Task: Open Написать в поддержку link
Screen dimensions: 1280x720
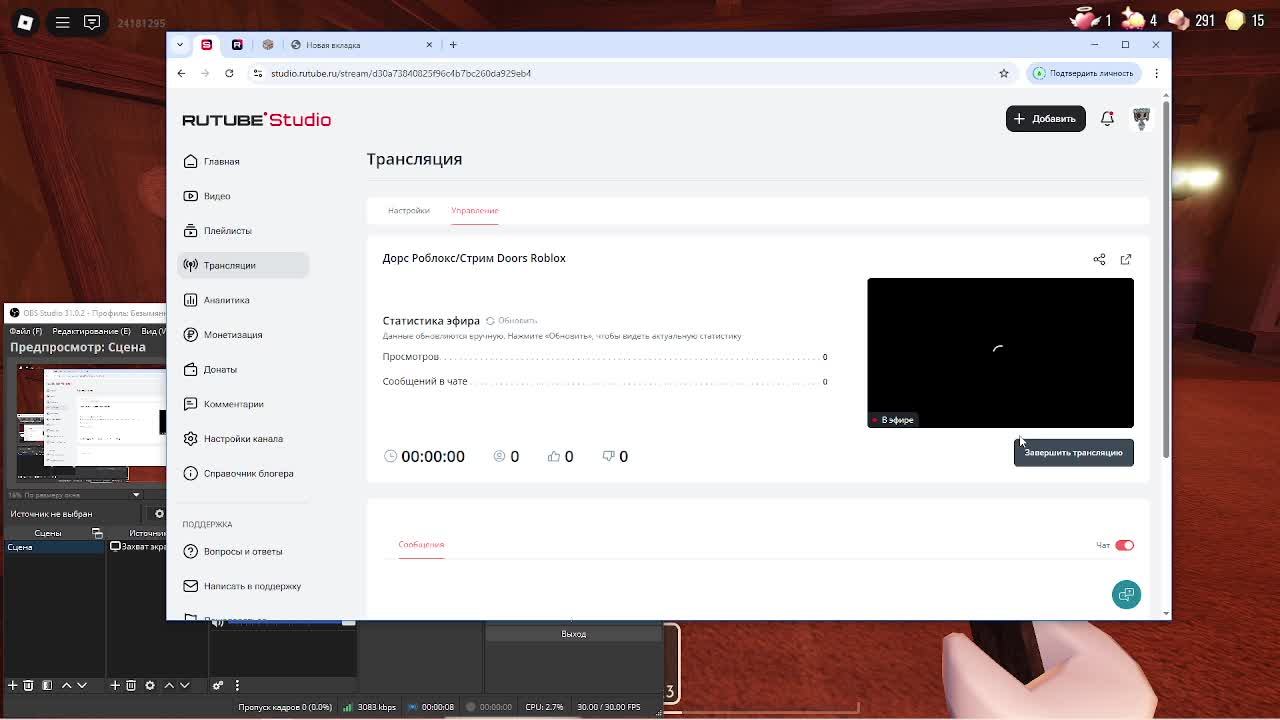Action: (243, 586)
